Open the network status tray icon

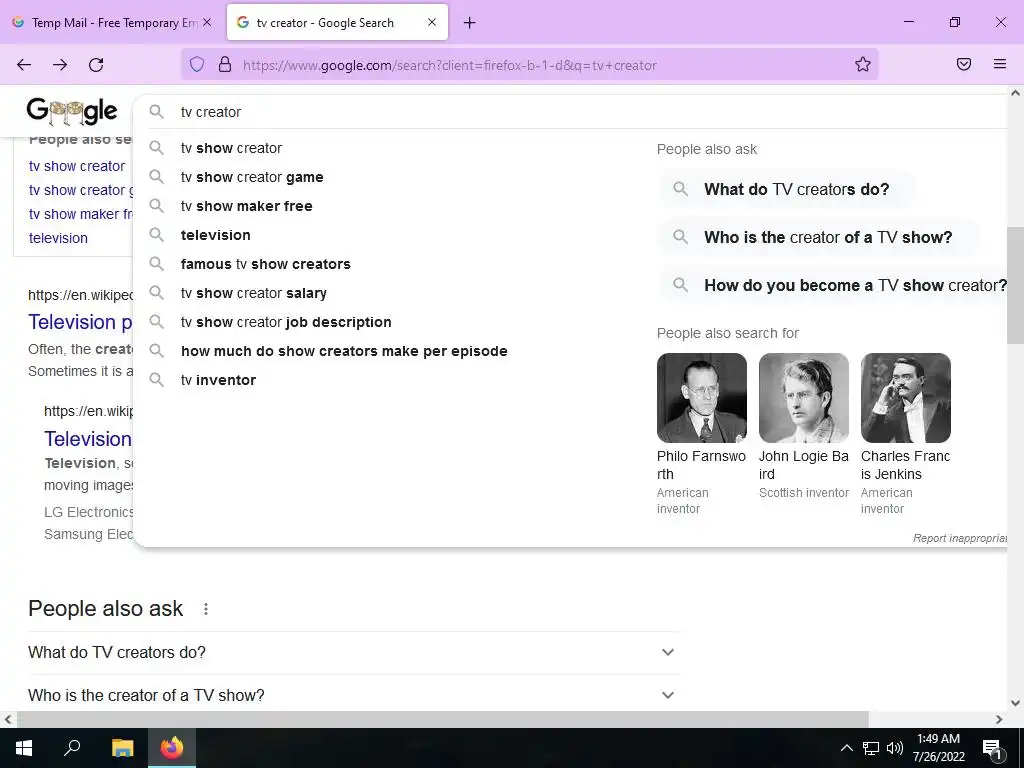coord(871,748)
